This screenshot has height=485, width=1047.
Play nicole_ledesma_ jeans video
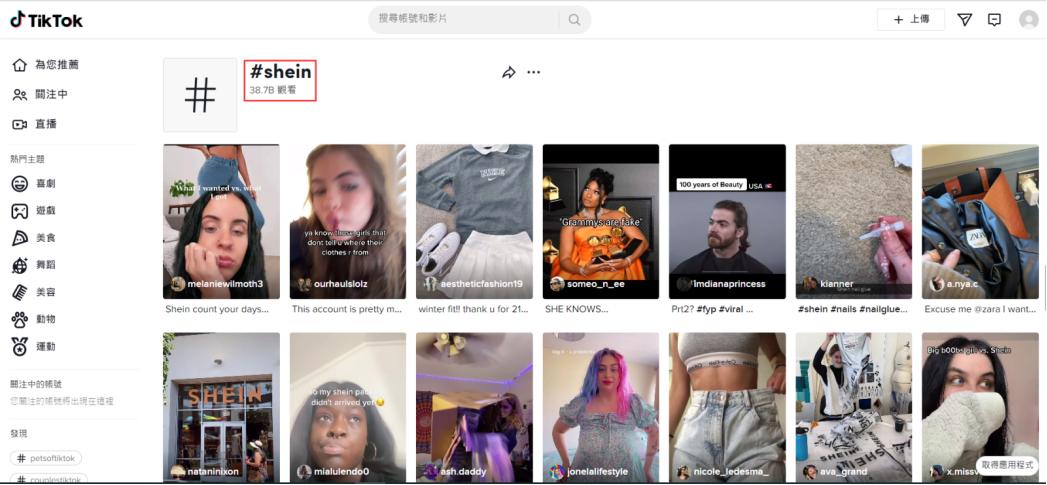tap(727, 408)
